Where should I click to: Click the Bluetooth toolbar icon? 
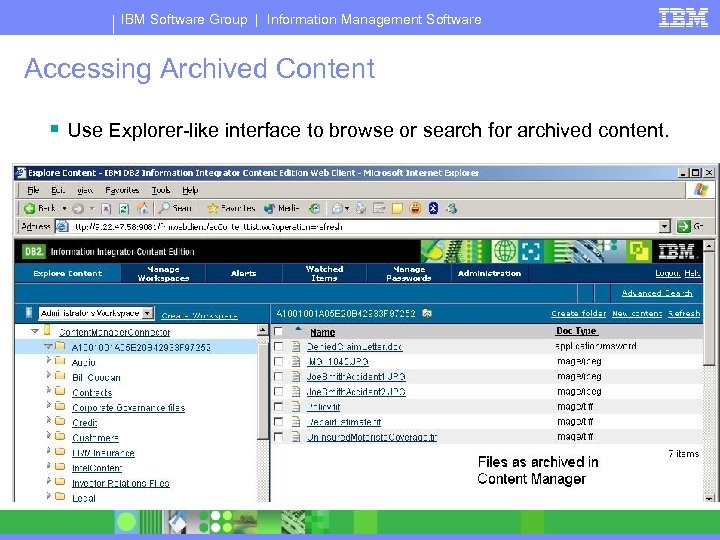433,208
